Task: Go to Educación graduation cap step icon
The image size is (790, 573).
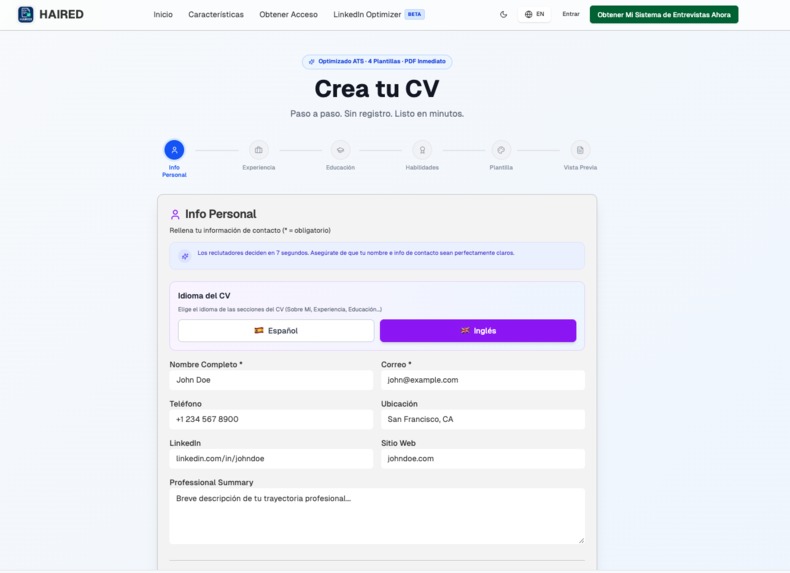Action: (x=340, y=150)
